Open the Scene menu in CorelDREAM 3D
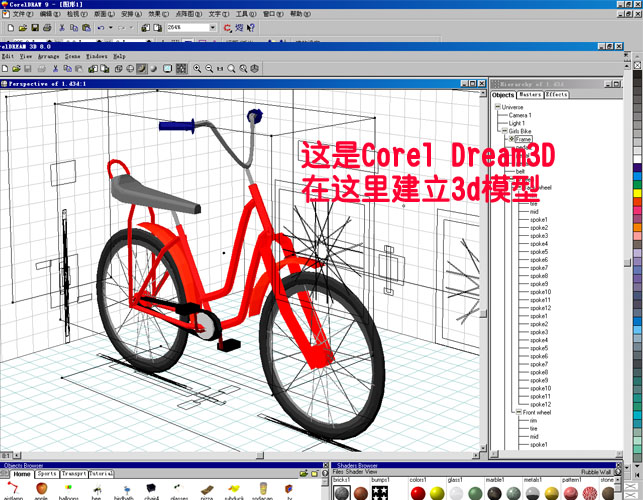The width and height of the screenshot is (643, 500). click(73, 56)
